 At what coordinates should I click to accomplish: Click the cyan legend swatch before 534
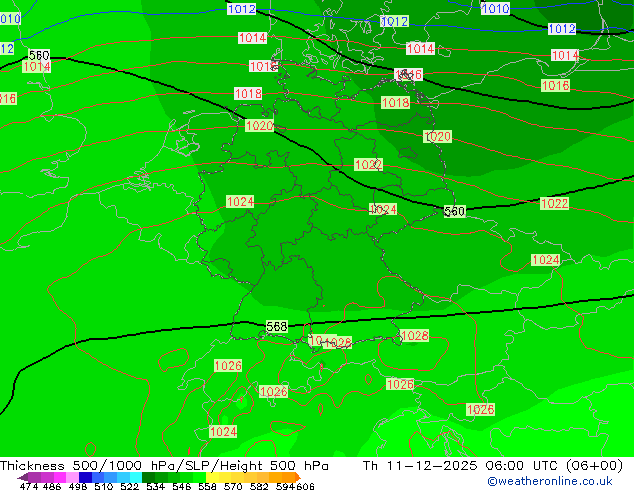click(136, 477)
